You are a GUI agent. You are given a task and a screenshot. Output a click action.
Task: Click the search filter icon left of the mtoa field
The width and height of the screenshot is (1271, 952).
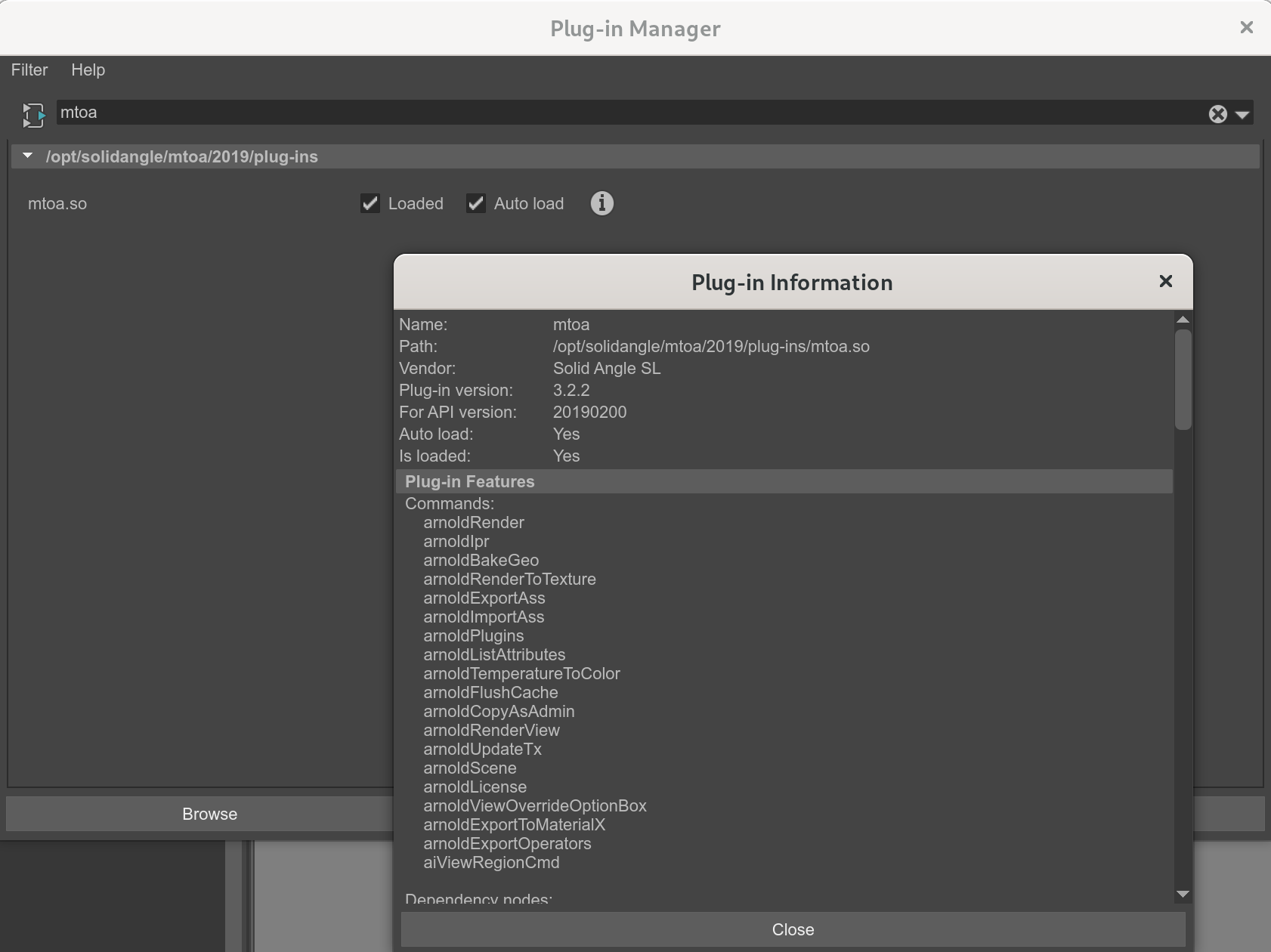[x=33, y=115]
